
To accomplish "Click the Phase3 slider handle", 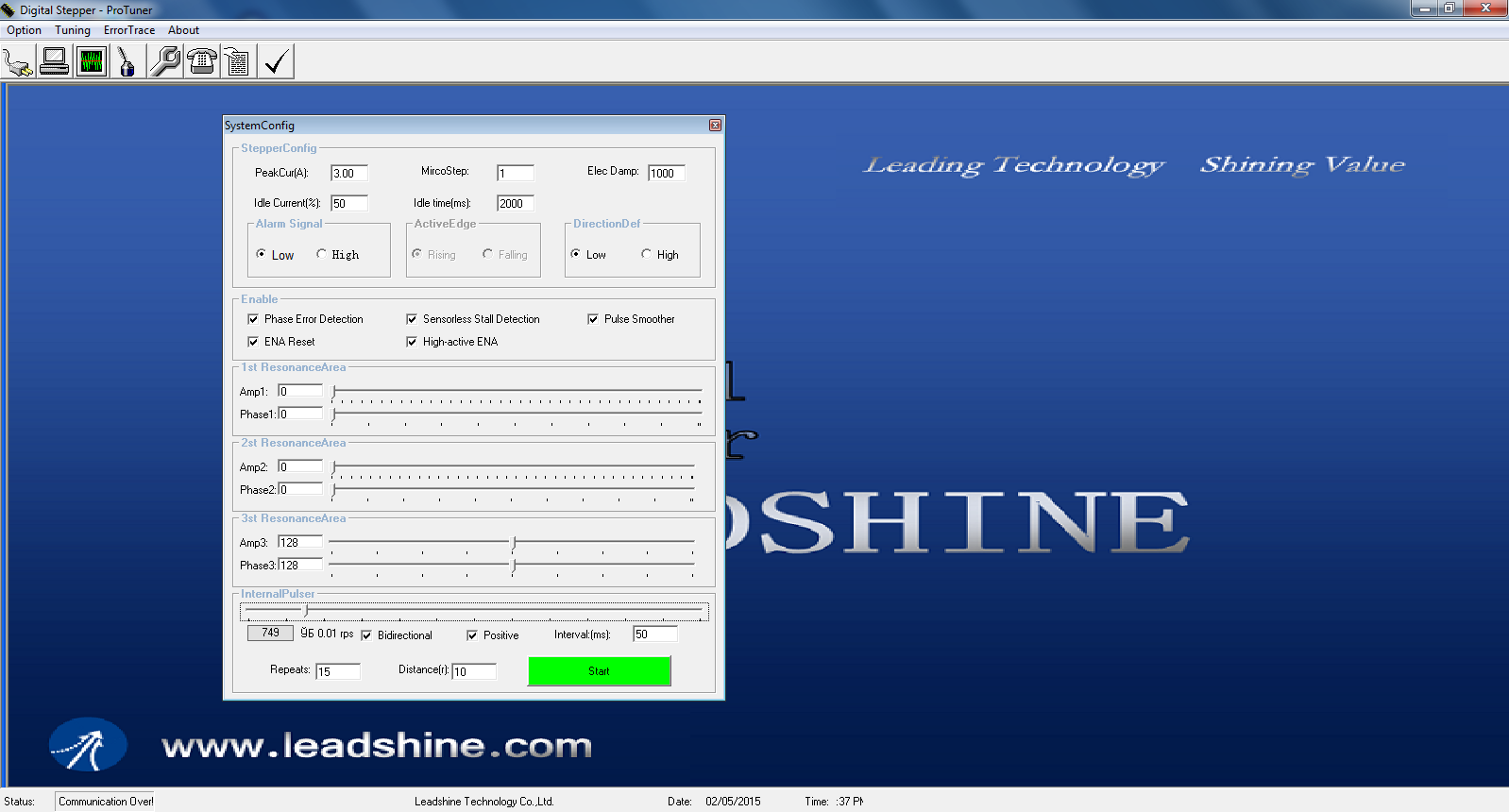I will click(x=514, y=566).
